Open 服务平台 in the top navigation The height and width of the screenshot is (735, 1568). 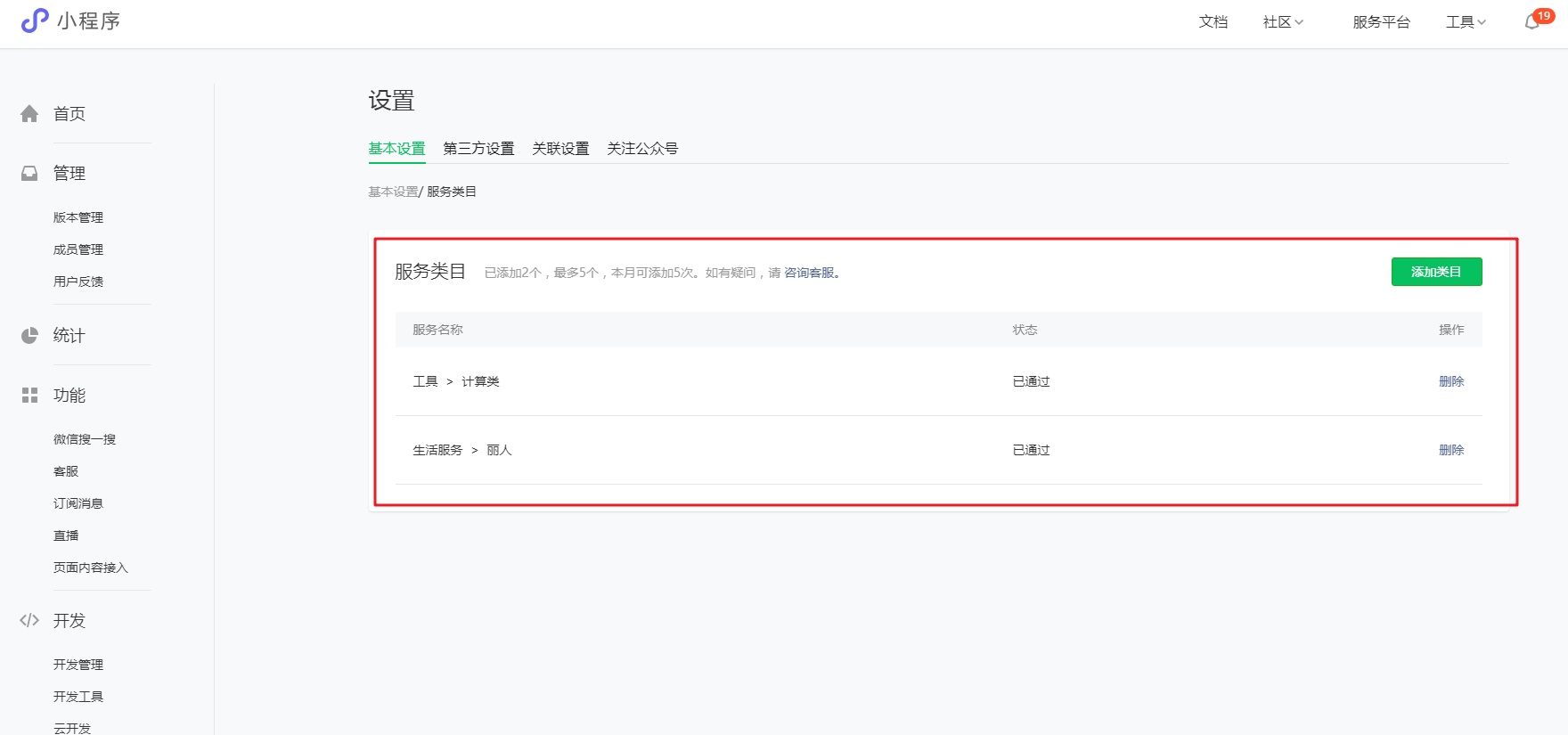pyautogui.click(x=1382, y=22)
